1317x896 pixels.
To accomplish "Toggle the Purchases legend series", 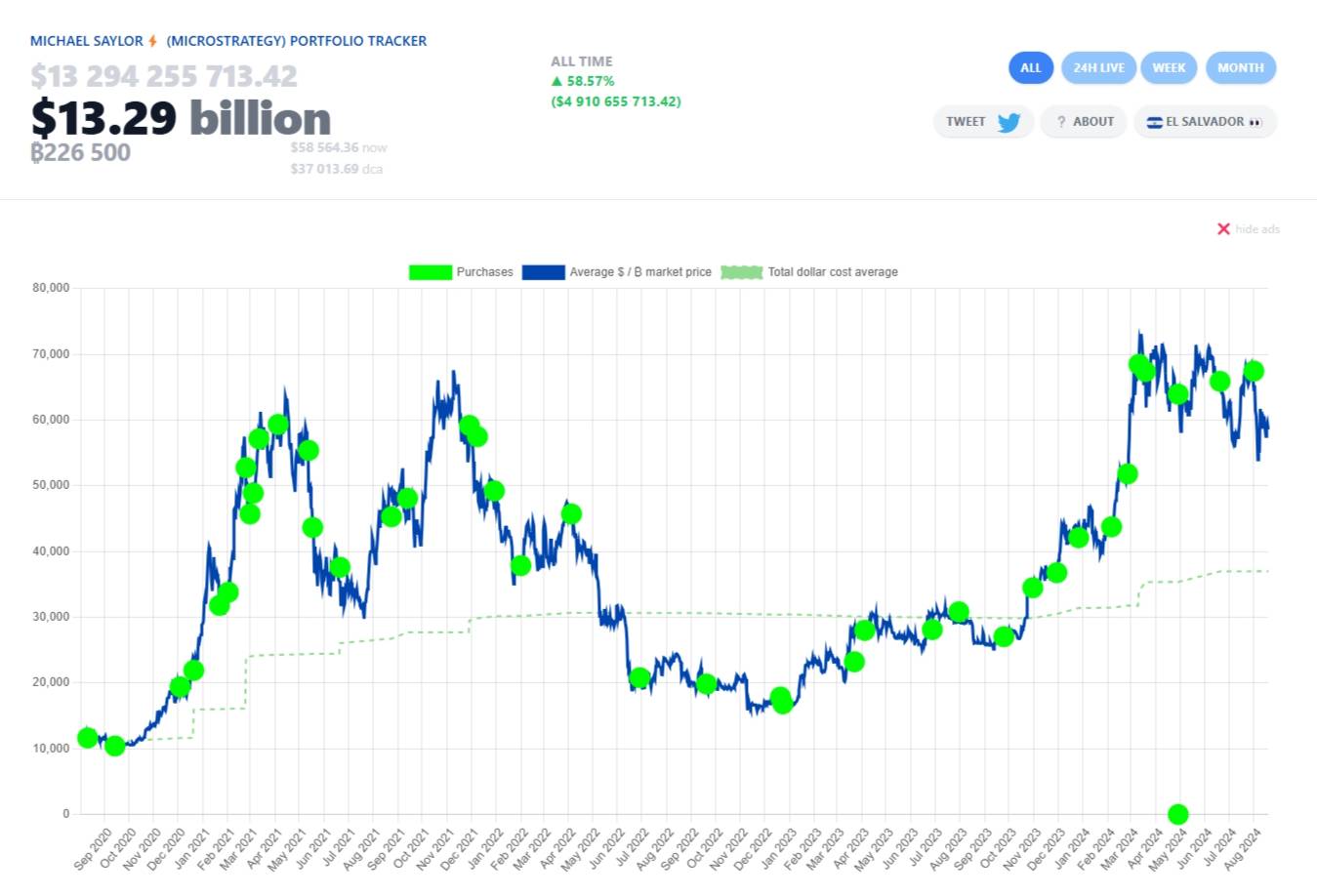I will pos(461,272).
